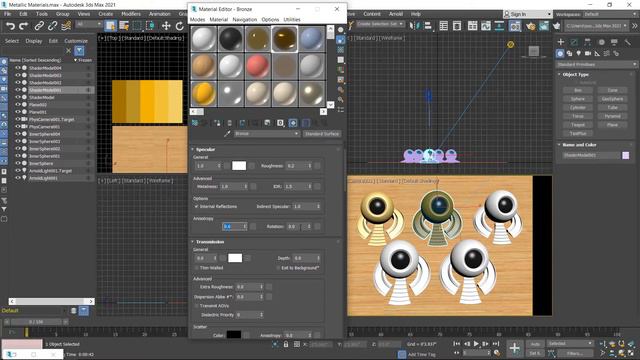Click the Standard Surface material type button
This screenshot has width=640, height=360.
pyautogui.click(x=322, y=133)
